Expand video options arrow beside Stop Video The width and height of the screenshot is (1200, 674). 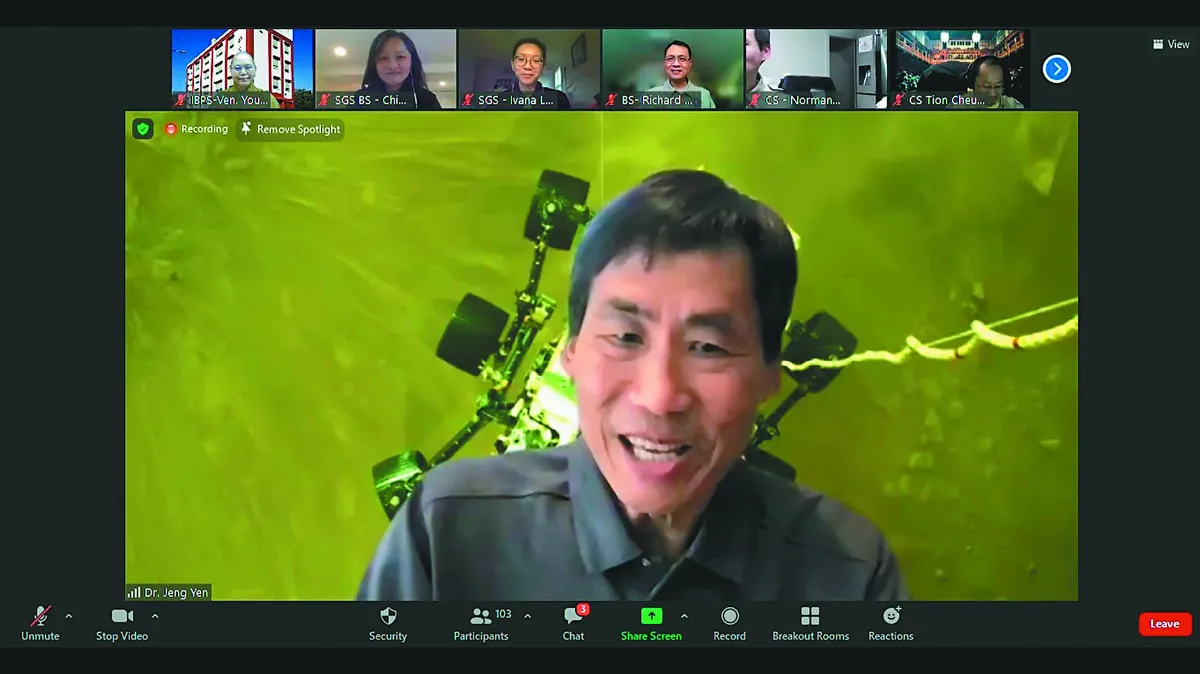tap(154, 616)
